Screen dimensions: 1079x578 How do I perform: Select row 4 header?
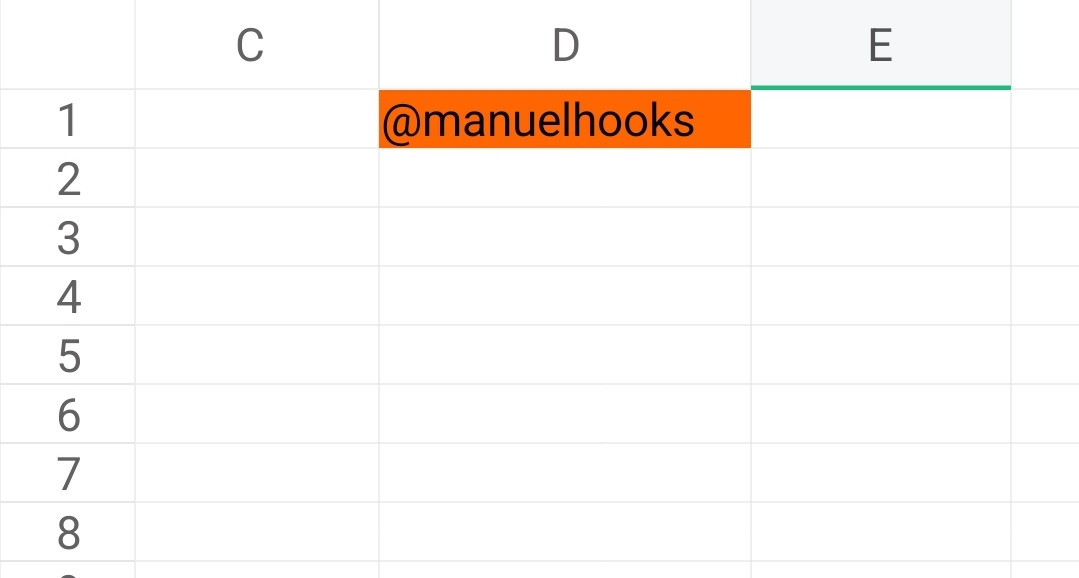click(x=67, y=297)
